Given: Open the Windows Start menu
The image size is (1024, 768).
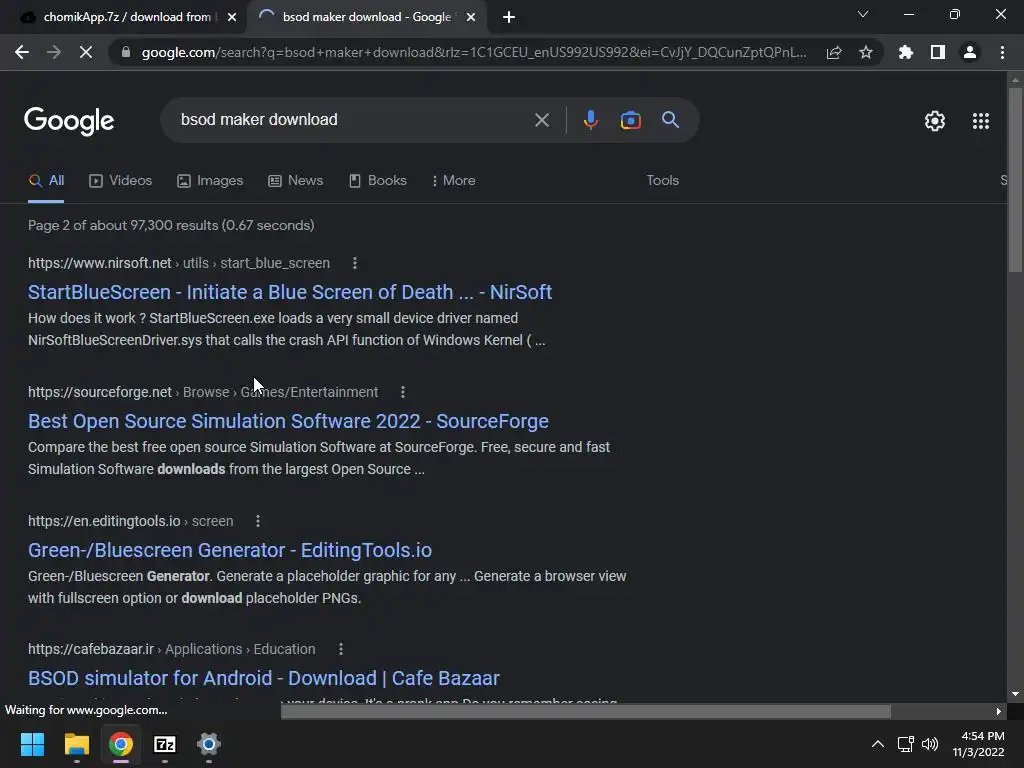Looking at the screenshot, I should point(32,744).
